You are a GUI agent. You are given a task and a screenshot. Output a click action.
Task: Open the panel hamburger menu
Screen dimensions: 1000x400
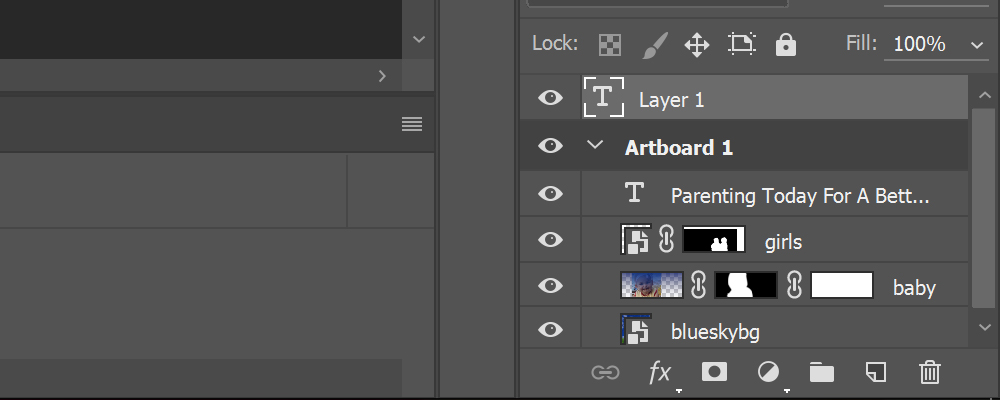click(x=411, y=124)
